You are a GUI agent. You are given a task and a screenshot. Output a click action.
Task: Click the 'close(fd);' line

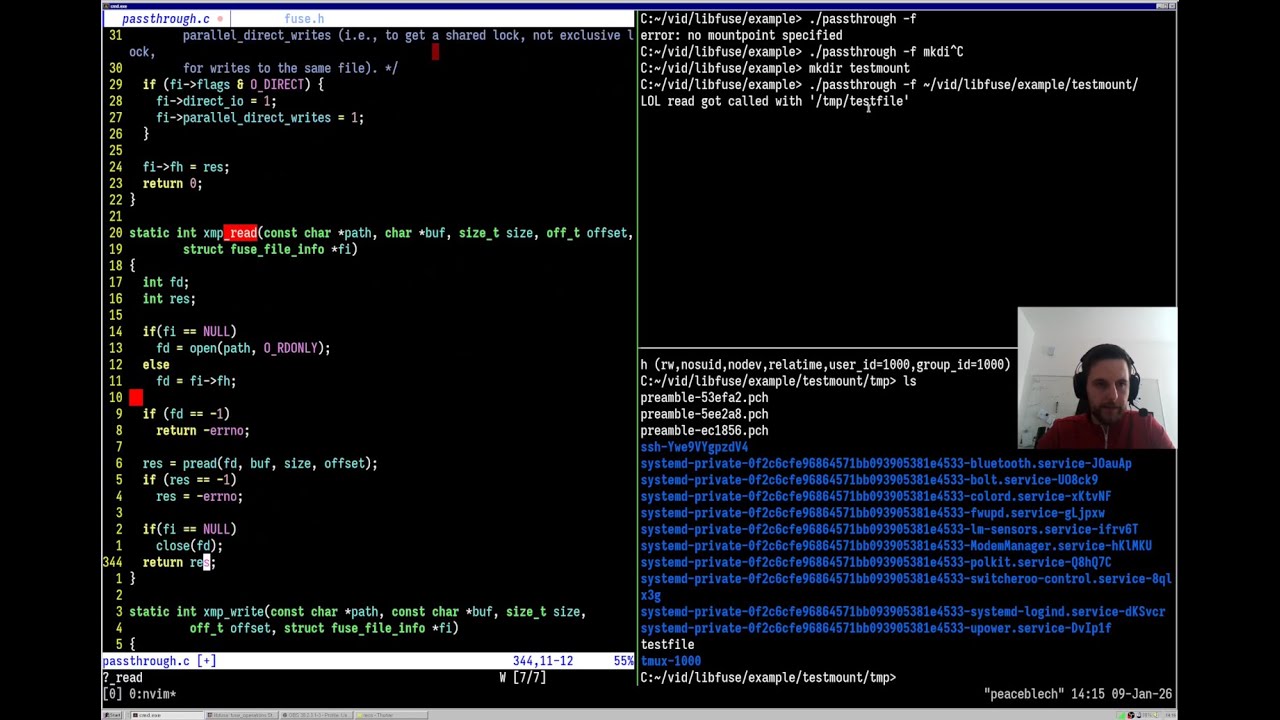click(x=190, y=546)
